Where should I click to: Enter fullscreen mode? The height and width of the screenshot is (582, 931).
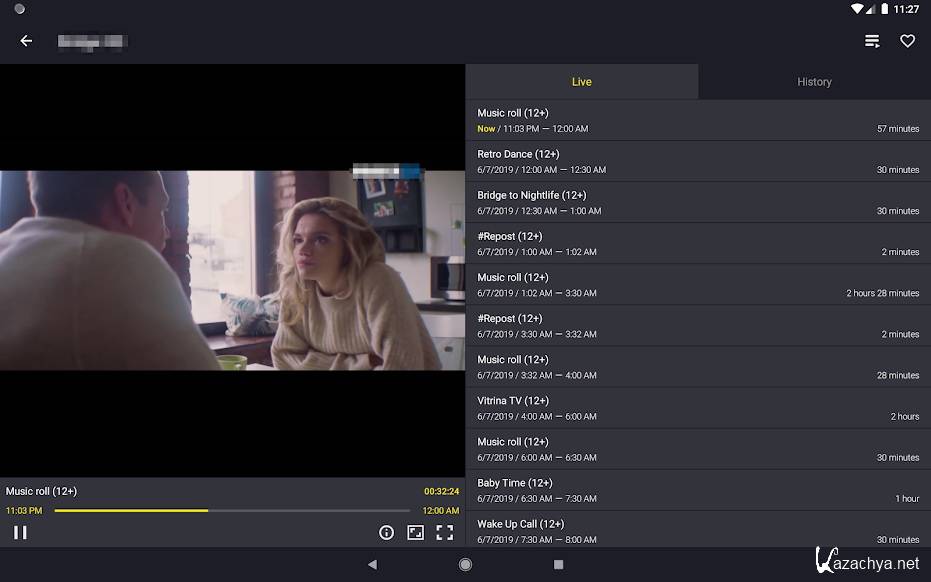pyautogui.click(x=444, y=533)
